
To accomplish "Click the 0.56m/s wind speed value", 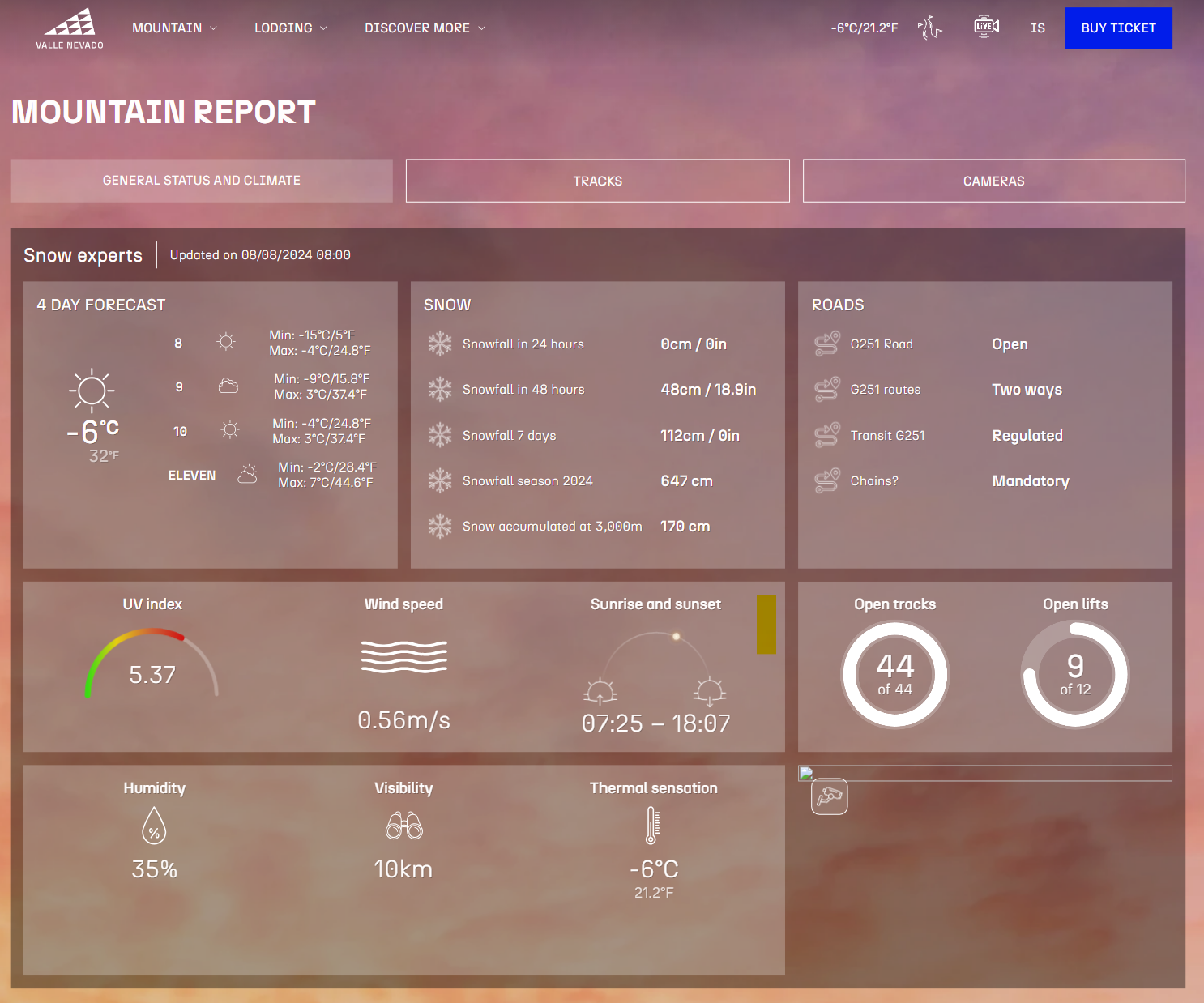I will click(403, 720).
